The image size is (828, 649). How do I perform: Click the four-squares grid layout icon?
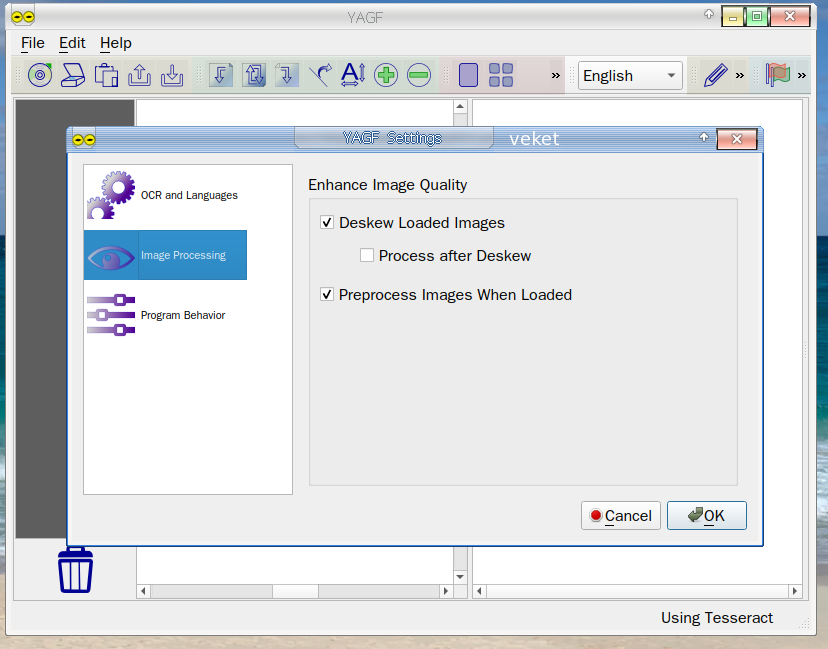coord(501,75)
